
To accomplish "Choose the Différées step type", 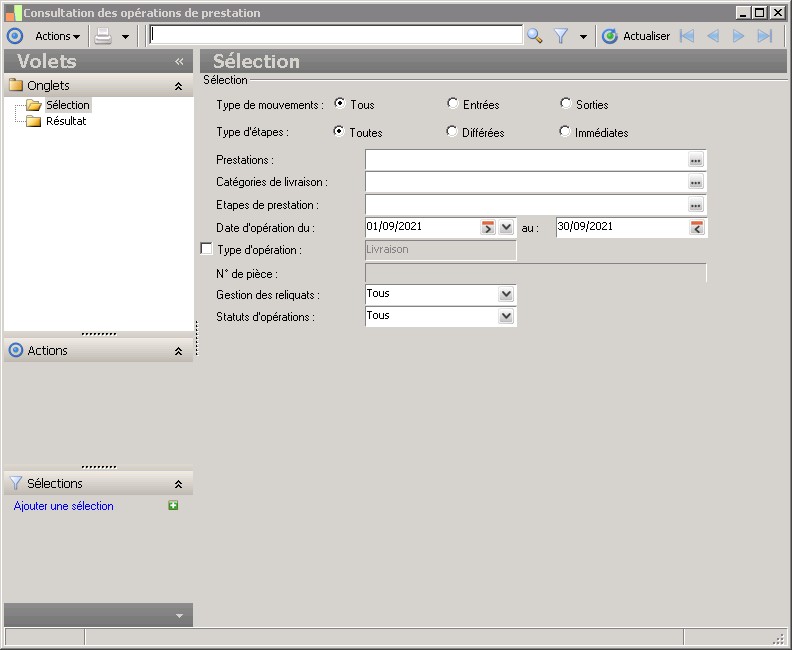I will (453, 132).
